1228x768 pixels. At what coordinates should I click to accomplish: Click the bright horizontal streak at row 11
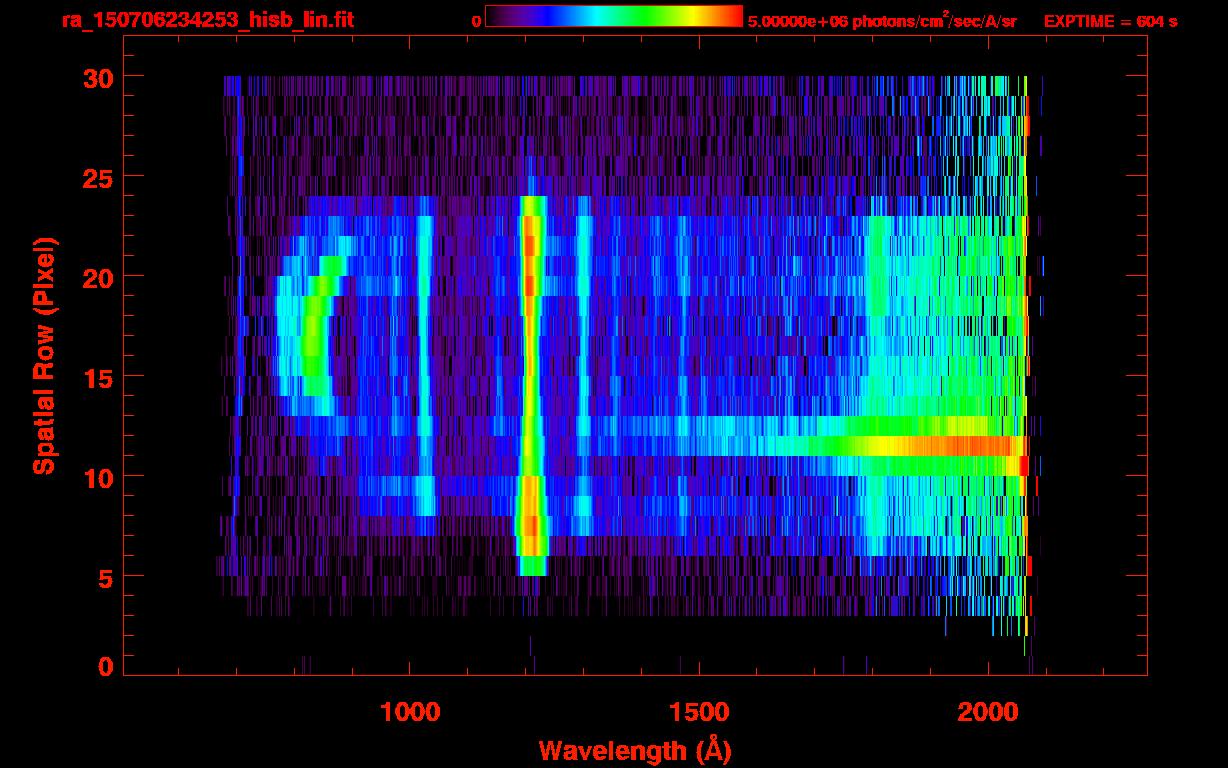(900, 445)
